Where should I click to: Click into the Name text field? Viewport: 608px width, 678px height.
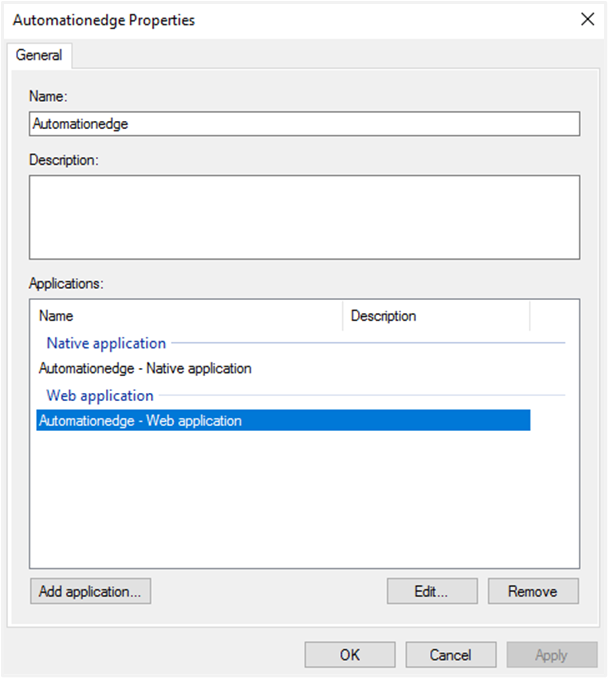point(304,124)
